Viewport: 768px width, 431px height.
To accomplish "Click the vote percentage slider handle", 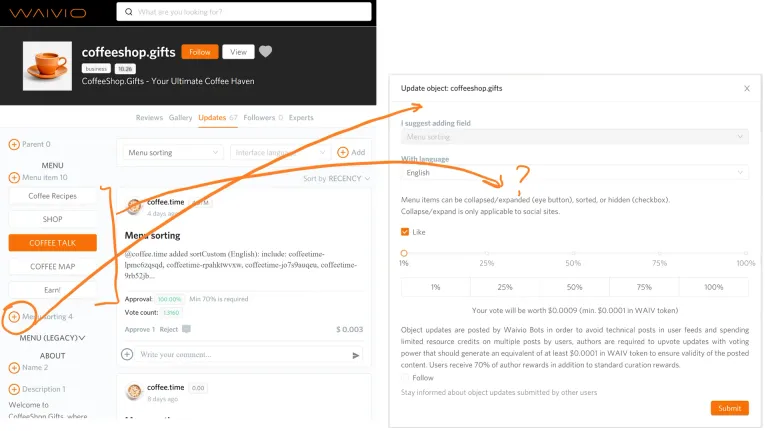I will pos(404,253).
